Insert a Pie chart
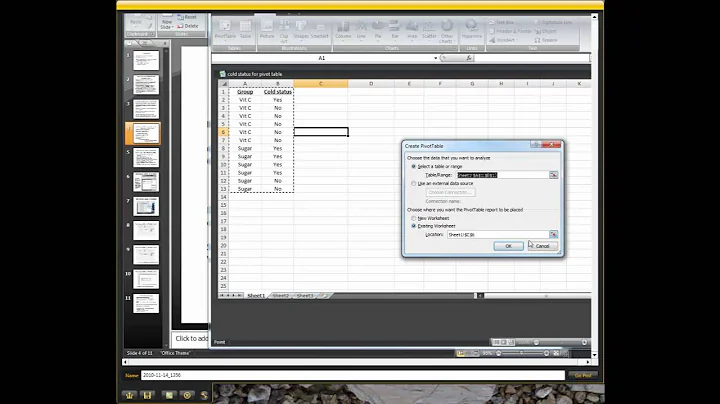Screen dimensions: 720x404 pos(377,30)
